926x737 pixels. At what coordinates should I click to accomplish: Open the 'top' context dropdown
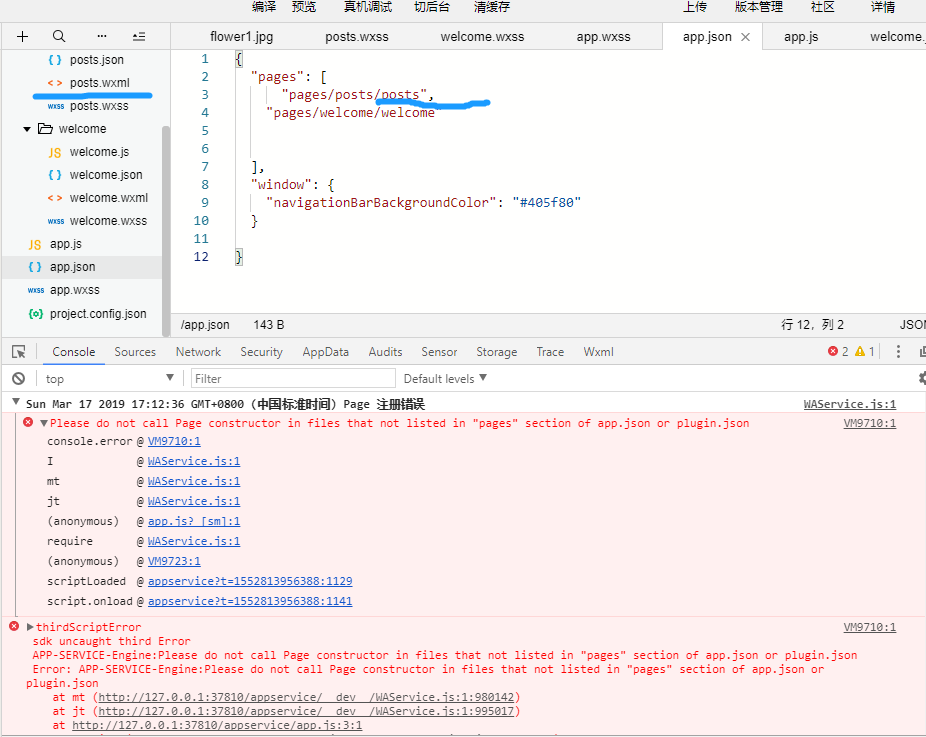109,379
